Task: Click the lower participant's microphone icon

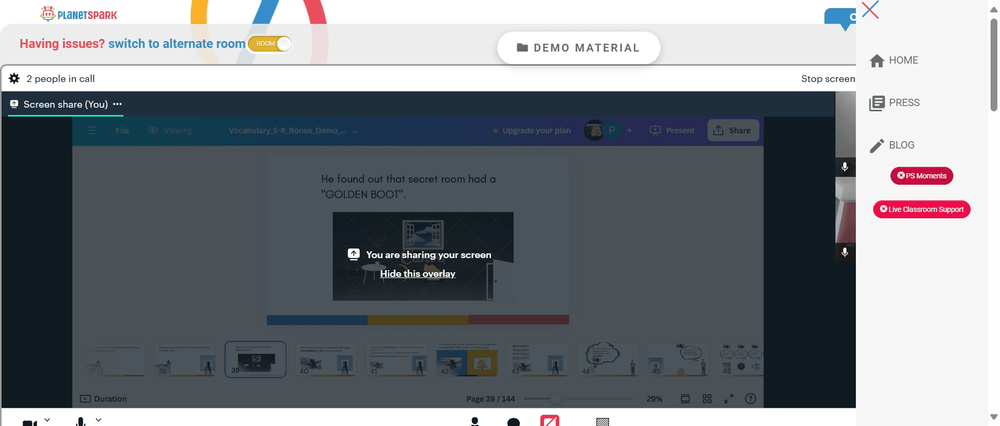Action: coord(844,252)
